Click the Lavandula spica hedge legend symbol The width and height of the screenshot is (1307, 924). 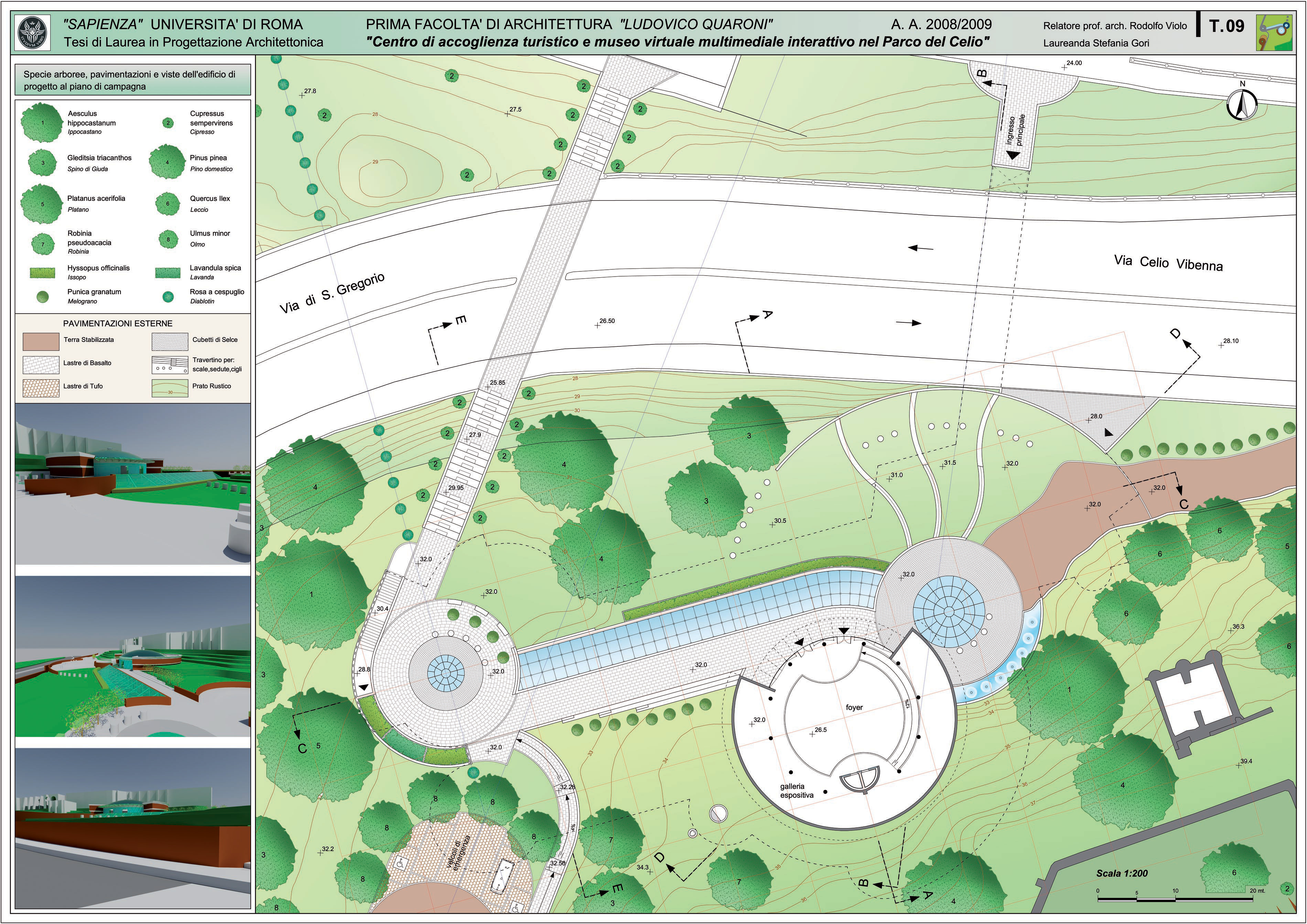[168, 272]
